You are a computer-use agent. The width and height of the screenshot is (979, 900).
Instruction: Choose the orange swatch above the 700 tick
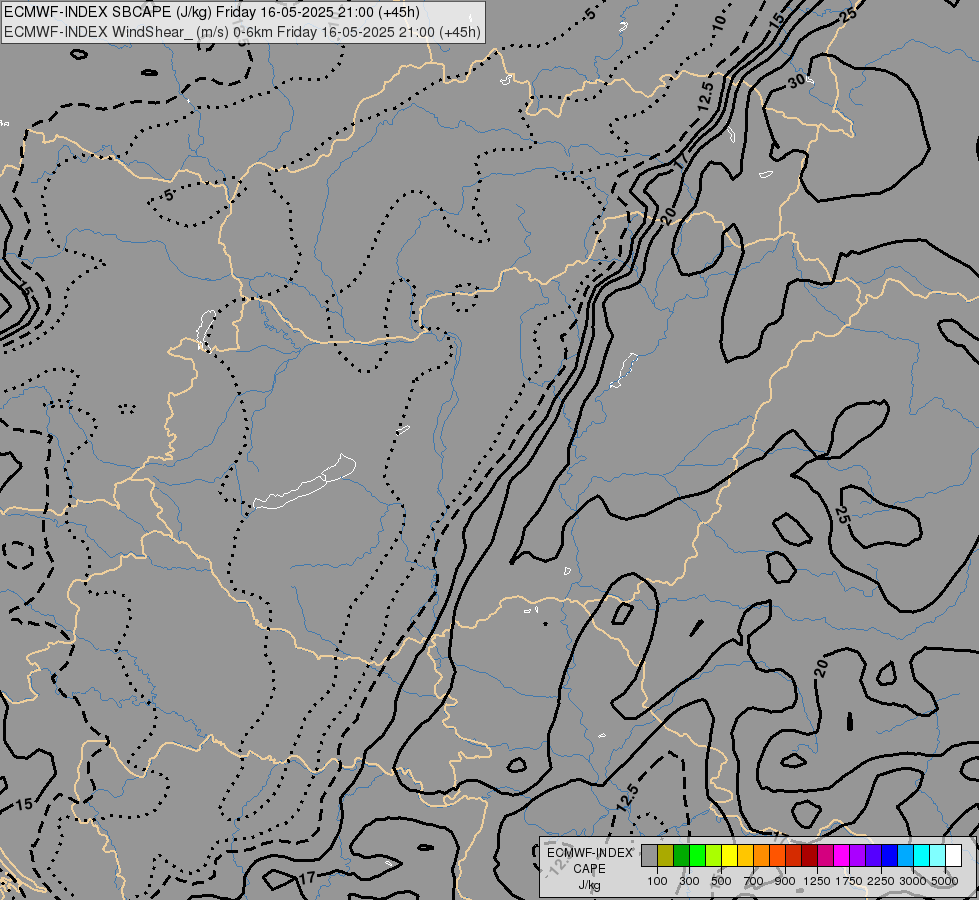[762, 856]
